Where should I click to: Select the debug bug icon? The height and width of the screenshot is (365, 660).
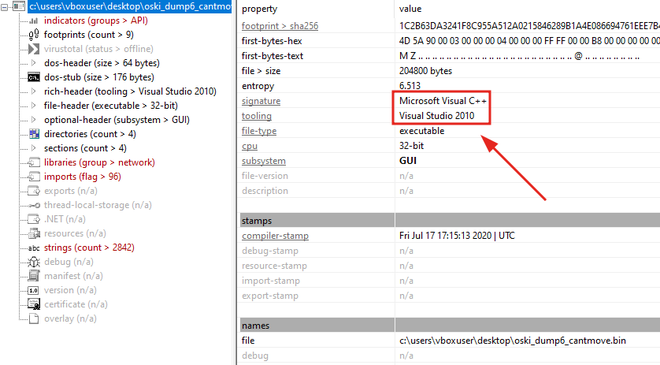click(34, 262)
